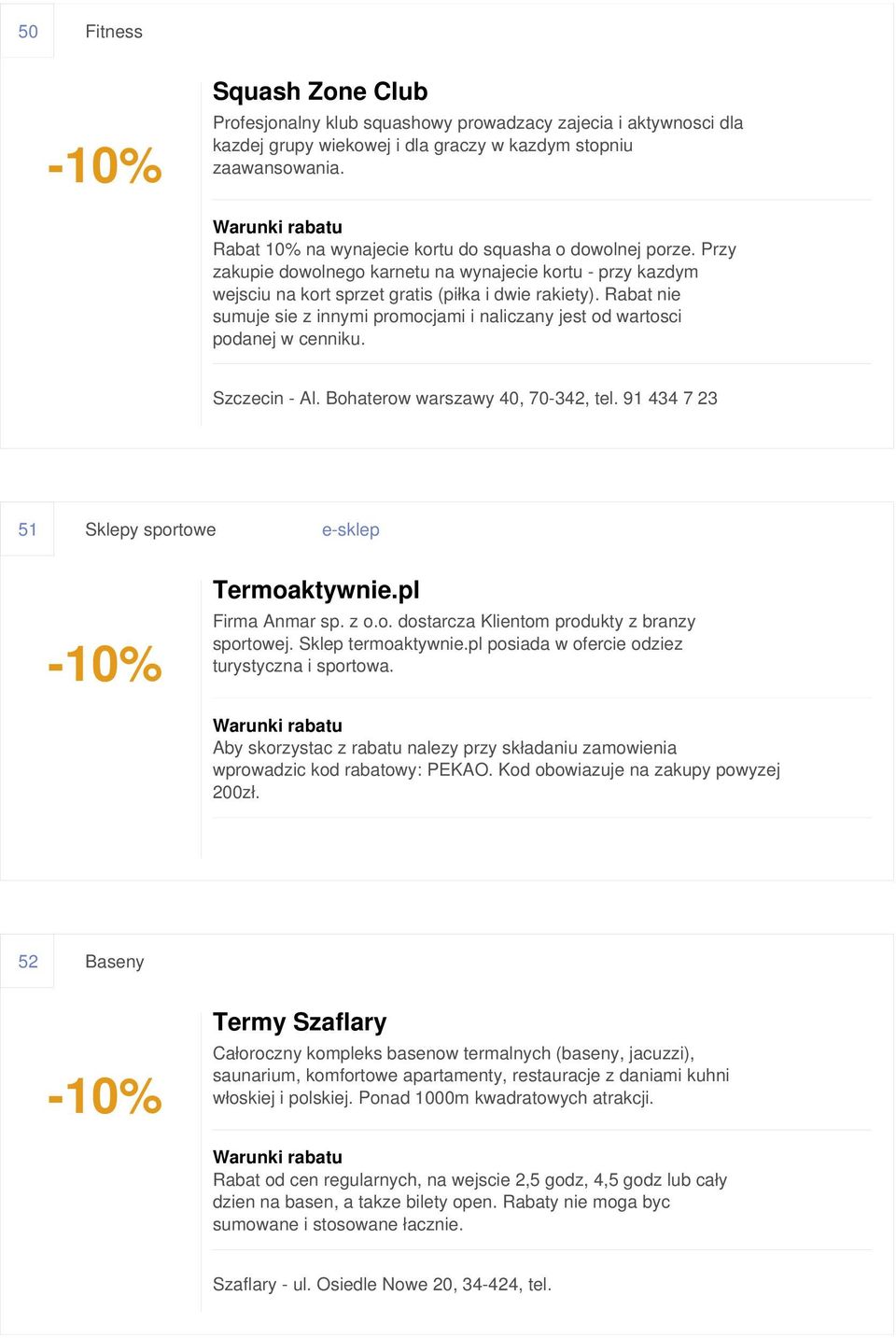Click the Squash Zone Club title
The height and width of the screenshot is (1338, 896).
(320, 92)
